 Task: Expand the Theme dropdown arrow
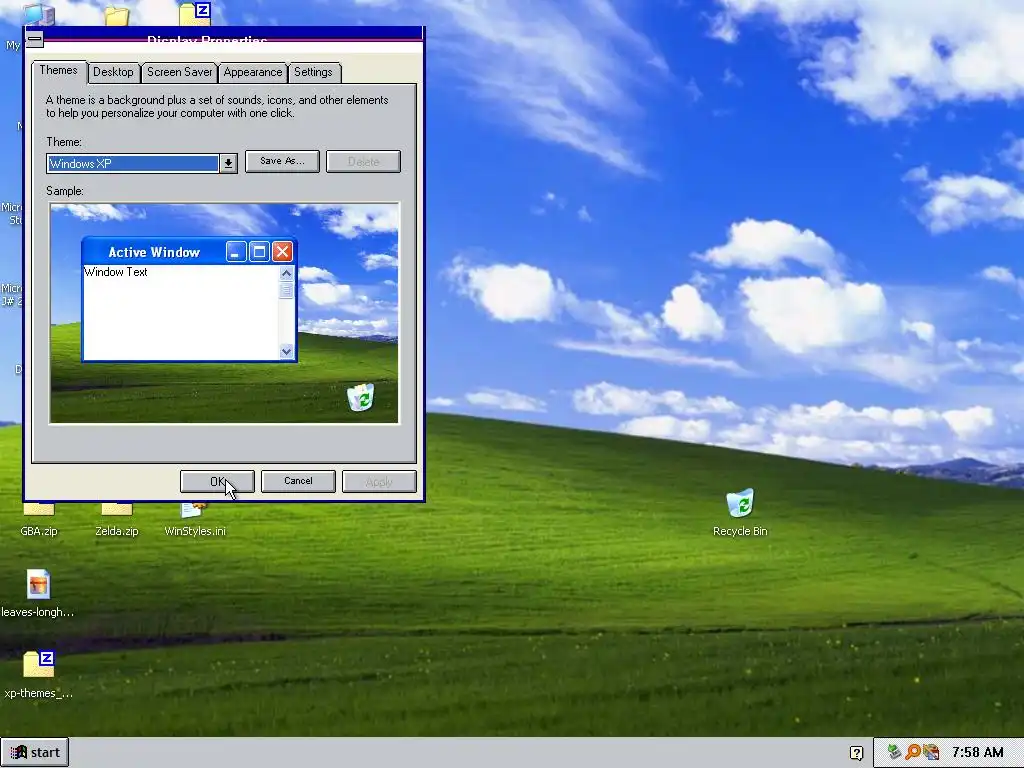coord(228,163)
